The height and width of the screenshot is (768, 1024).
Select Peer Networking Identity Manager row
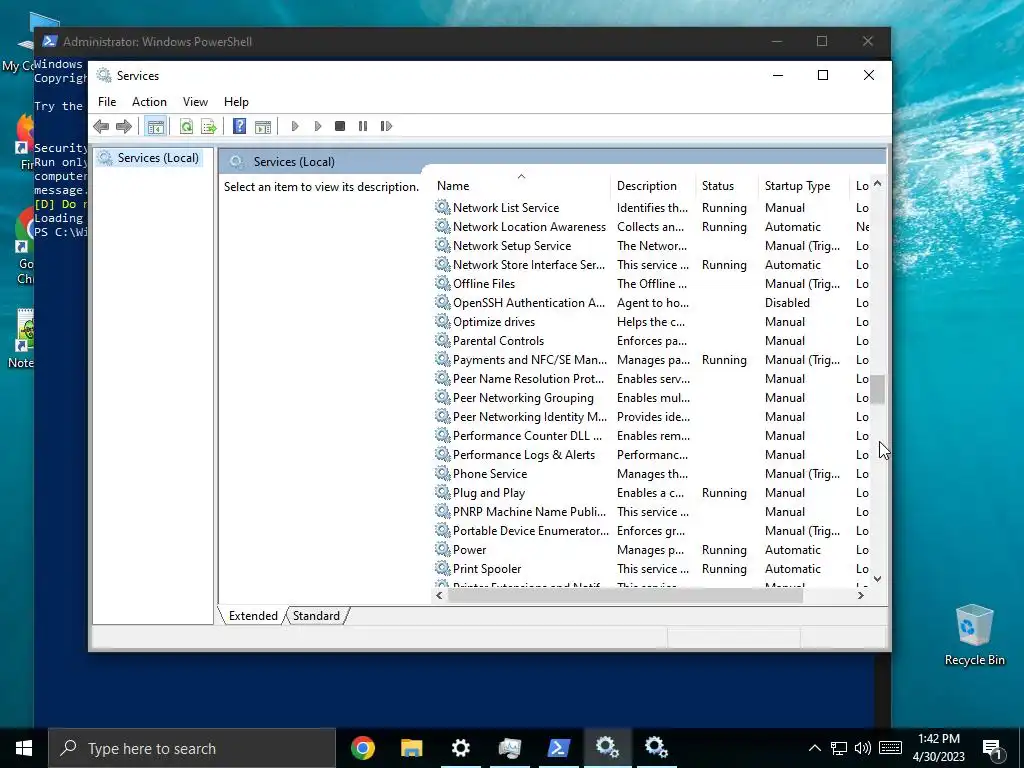[x=651, y=416]
